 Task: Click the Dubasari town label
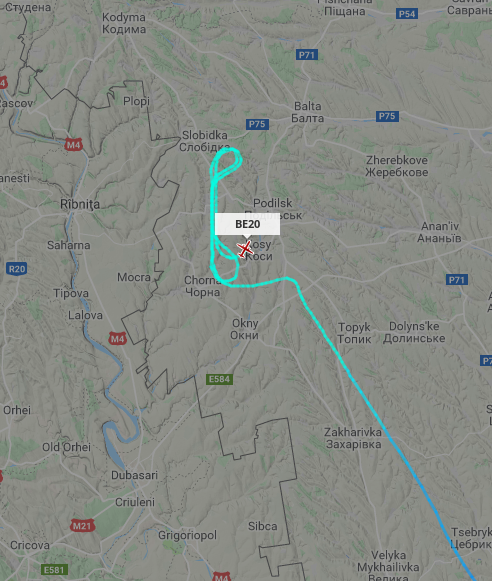134,475
